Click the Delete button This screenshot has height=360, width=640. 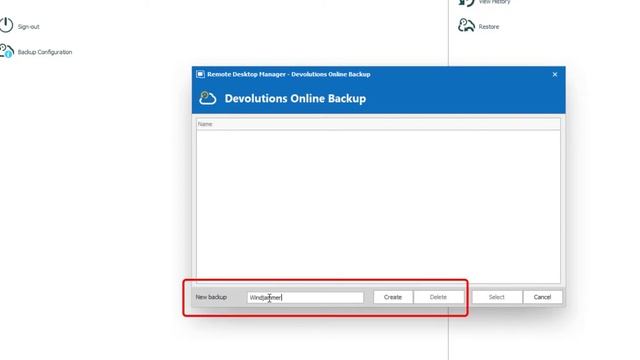tap(438, 297)
